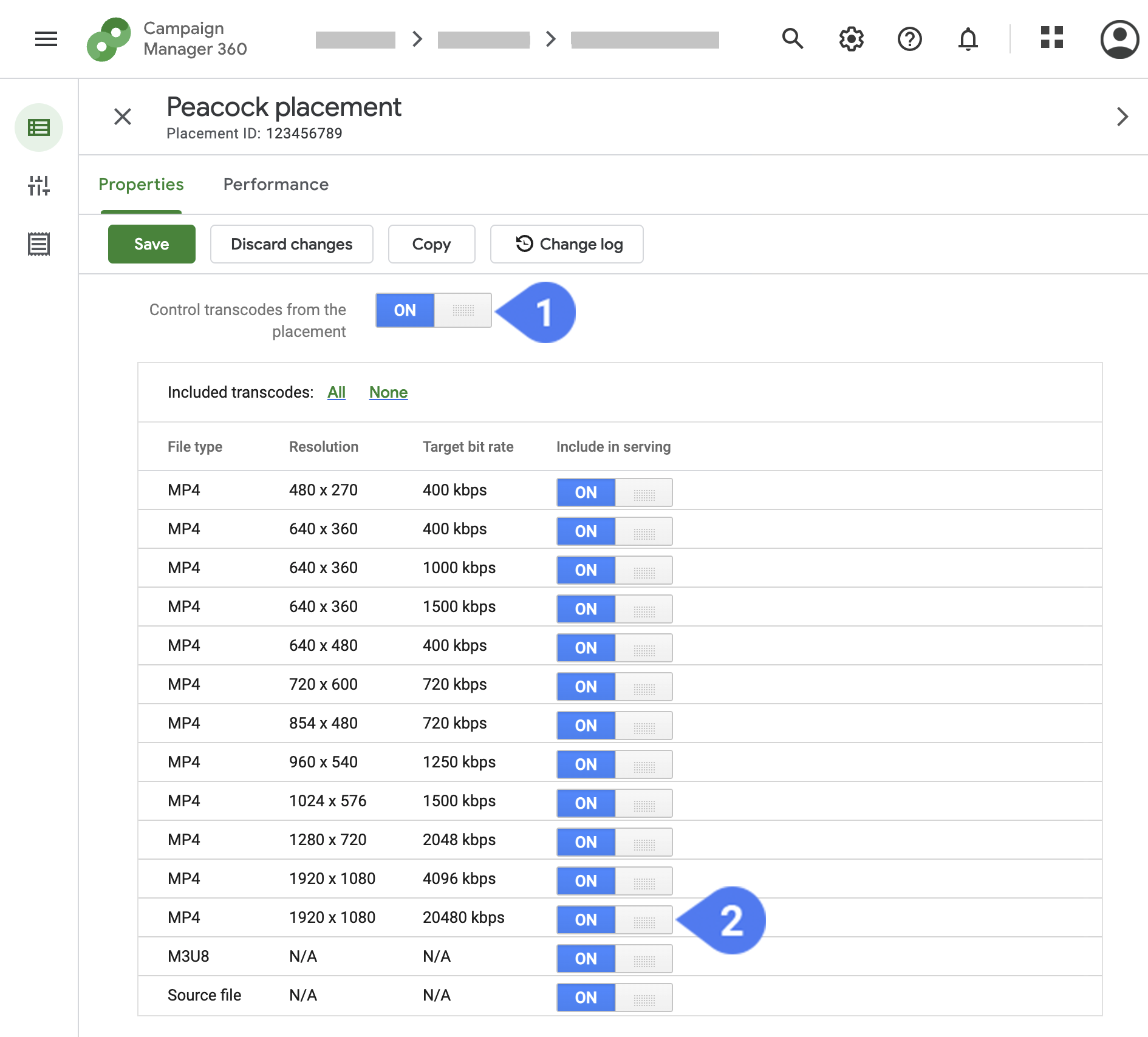1148x1037 pixels.
Task: Select the 1280 x 720 resolution cell
Action: click(x=328, y=840)
